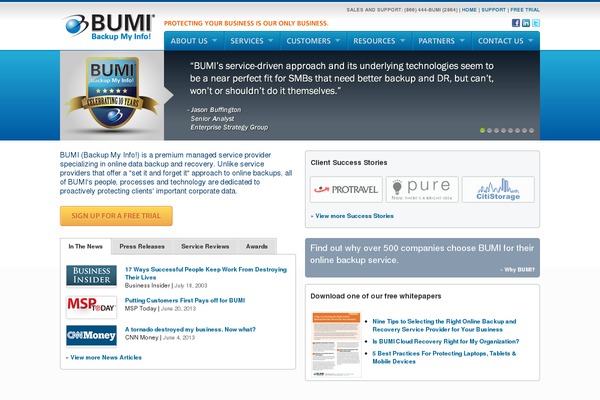The image size is (600, 400).
Task: Expand the Partners menu
Action: point(442,41)
